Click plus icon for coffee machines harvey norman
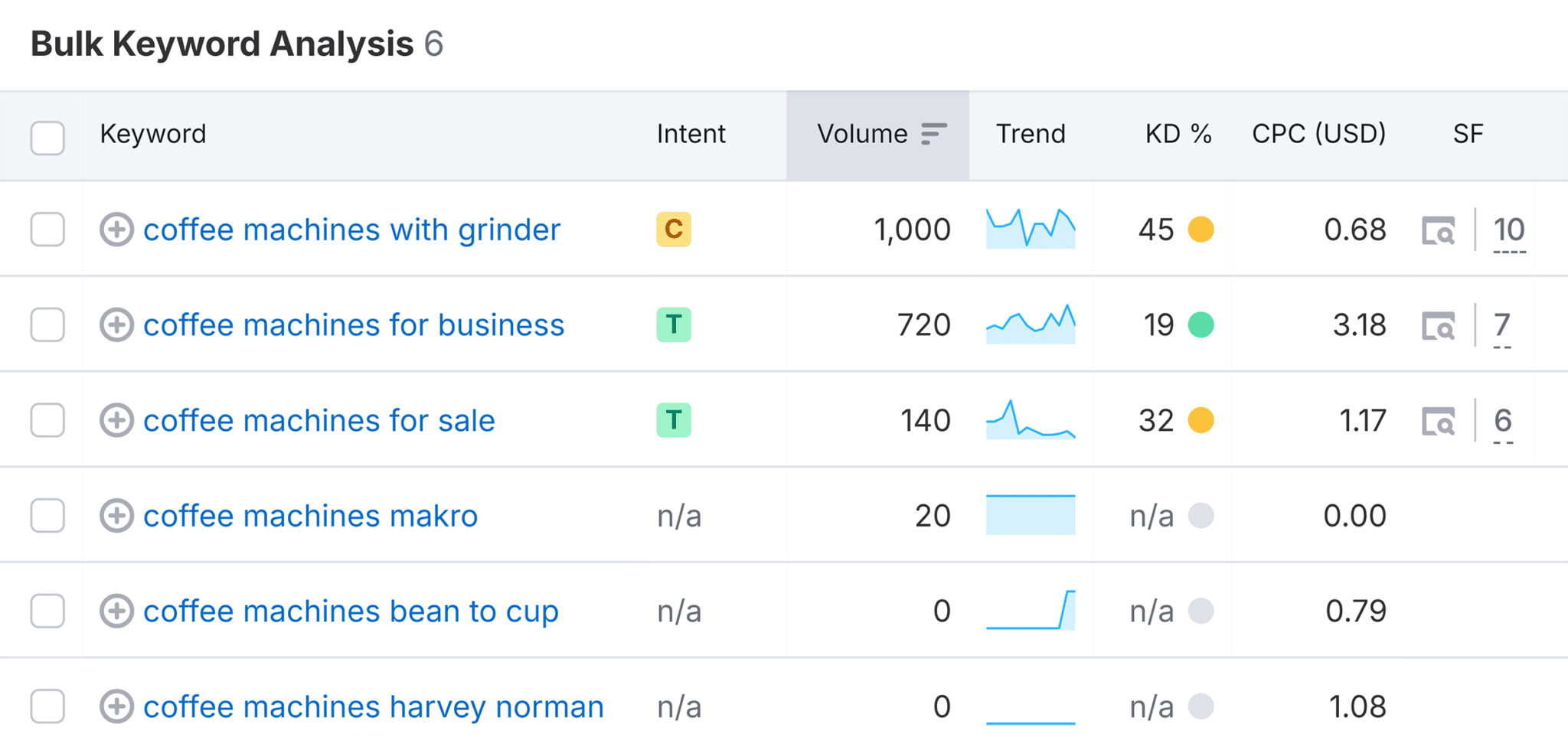Viewport: 1568px width, 750px height. click(116, 706)
